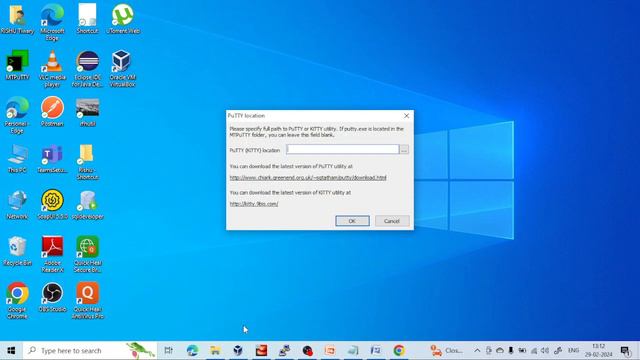The height and width of the screenshot is (360, 640).
Task: Select the sqldeveloper desktop icon
Action: point(87,204)
